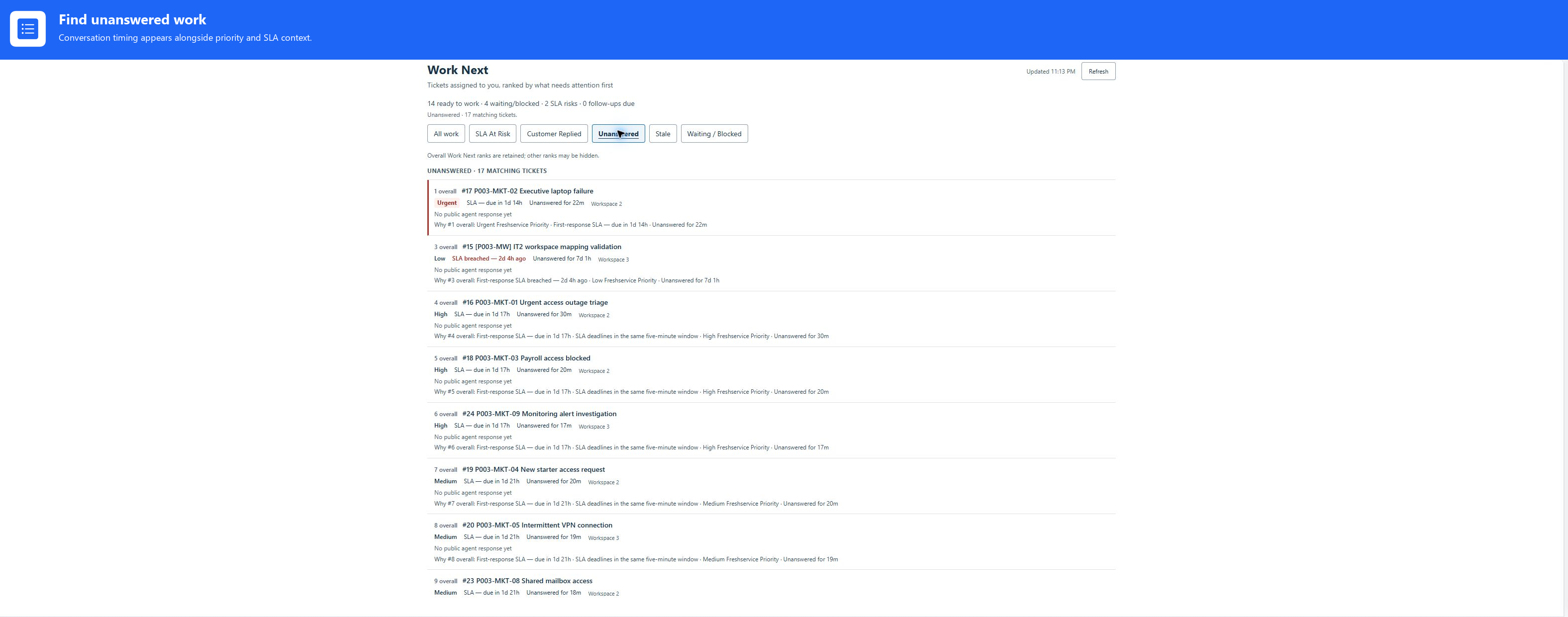Open ticket #24 Monitoring alert investigation
Image resolution: width=1568 pixels, height=617 pixels.
[x=539, y=414]
